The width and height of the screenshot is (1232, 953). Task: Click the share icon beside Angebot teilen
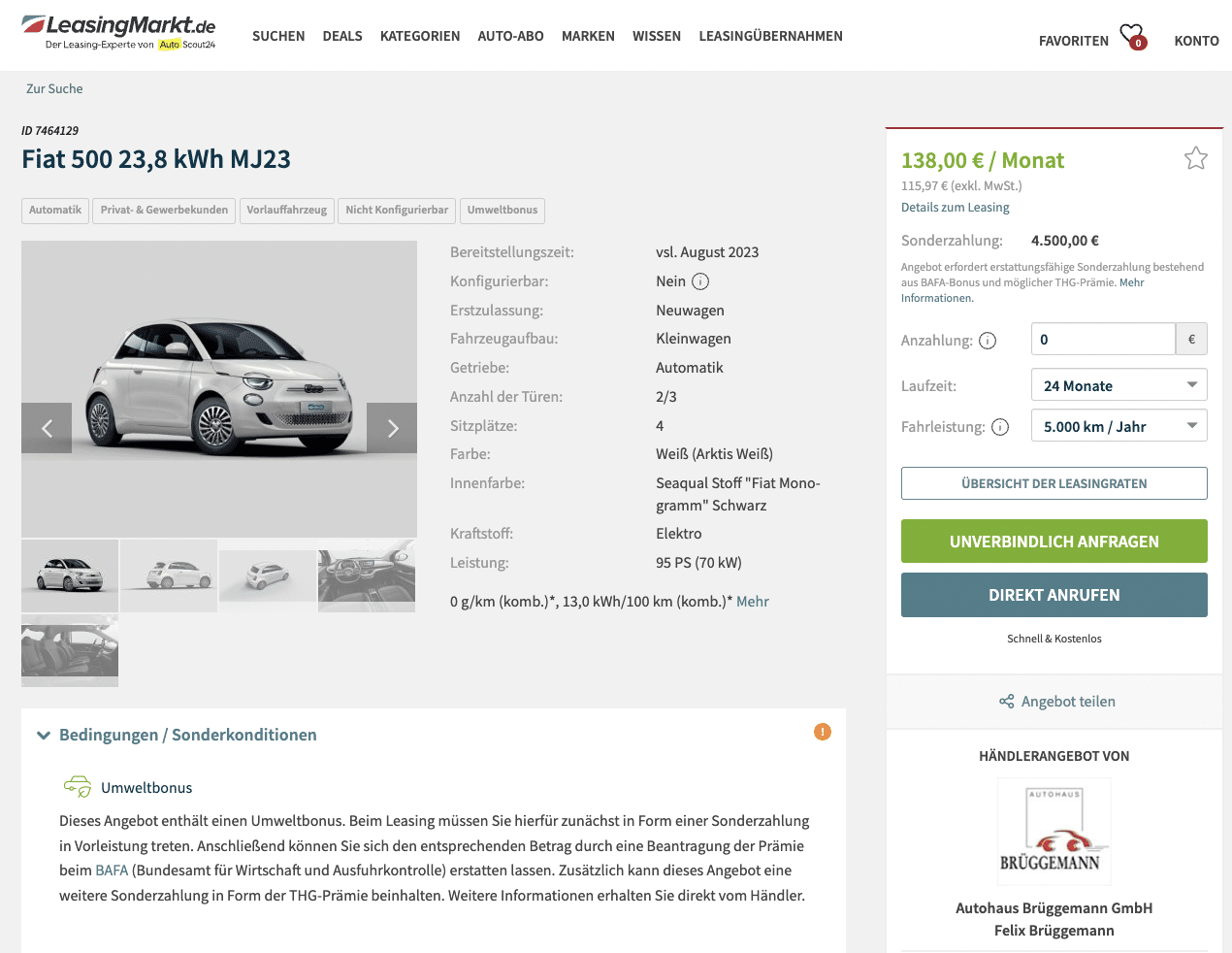1007,702
